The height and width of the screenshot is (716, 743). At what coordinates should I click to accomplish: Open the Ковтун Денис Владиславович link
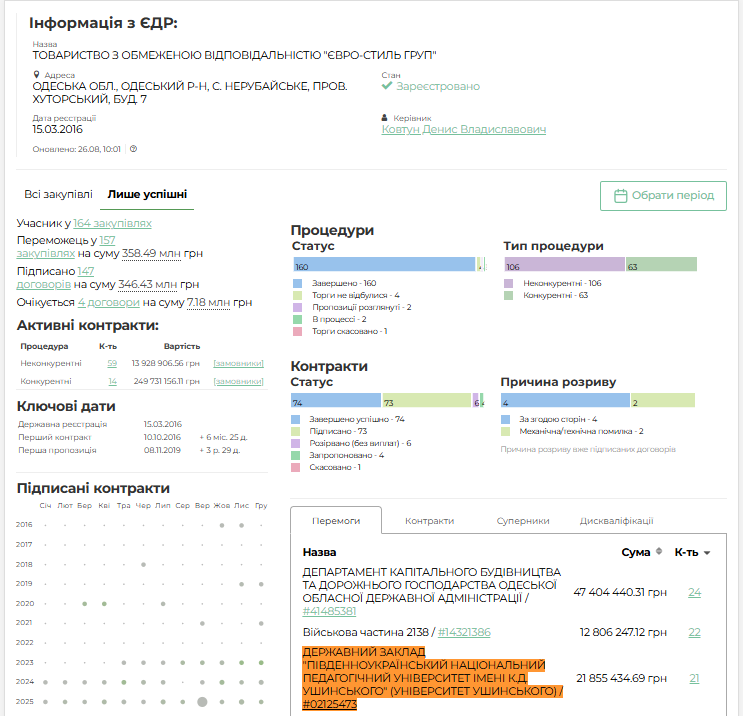[463, 129]
